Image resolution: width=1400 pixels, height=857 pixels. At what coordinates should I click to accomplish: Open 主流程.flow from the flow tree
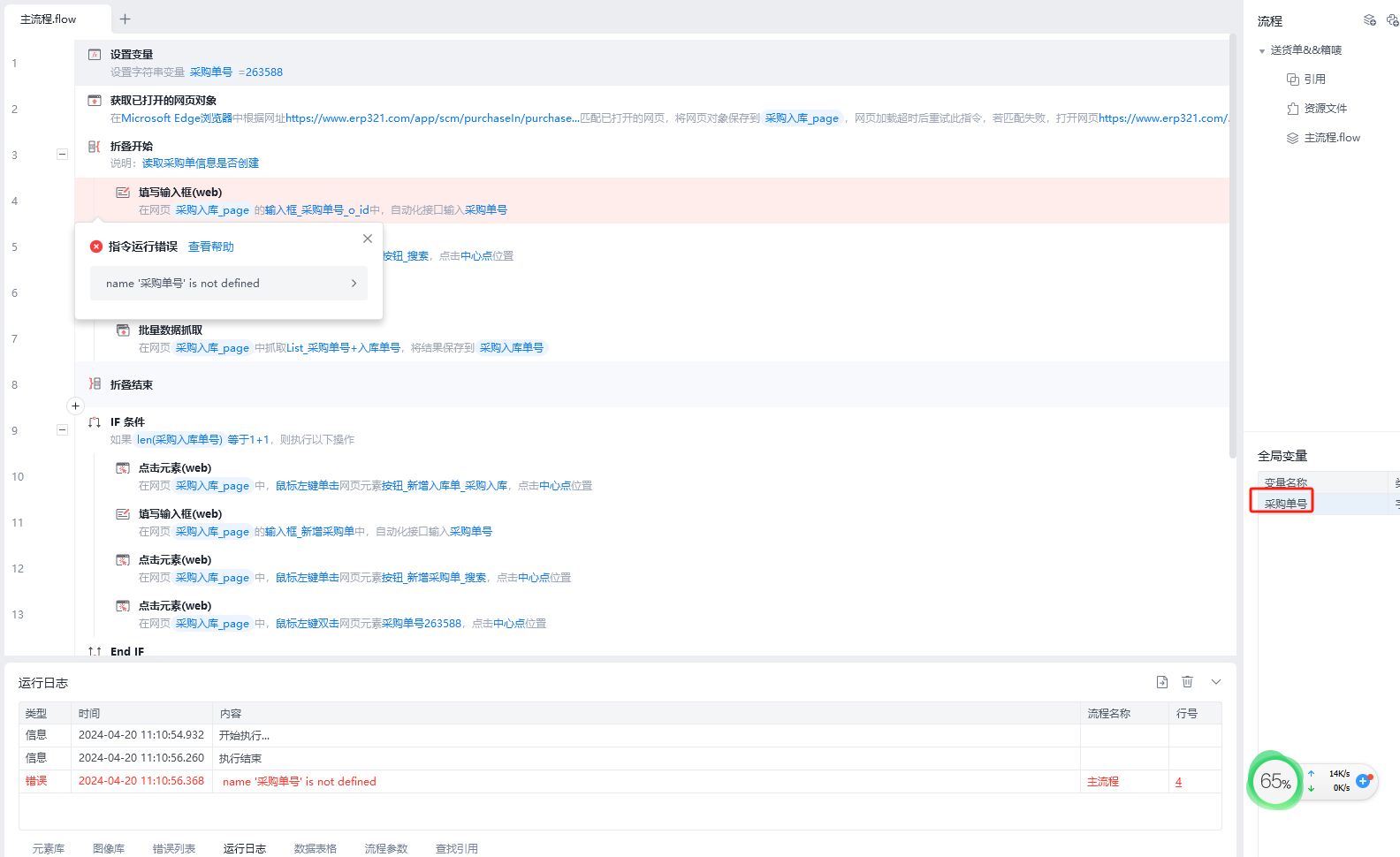pyautogui.click(x=1332, y=138)
